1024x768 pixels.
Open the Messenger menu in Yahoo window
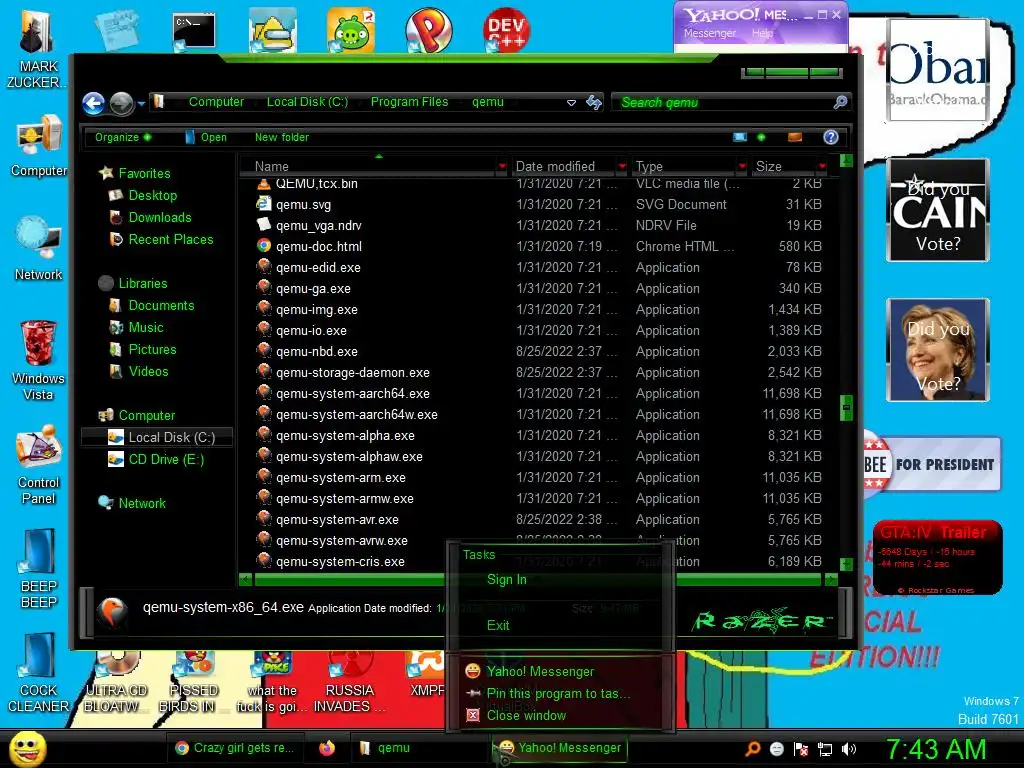pos(709,33)
